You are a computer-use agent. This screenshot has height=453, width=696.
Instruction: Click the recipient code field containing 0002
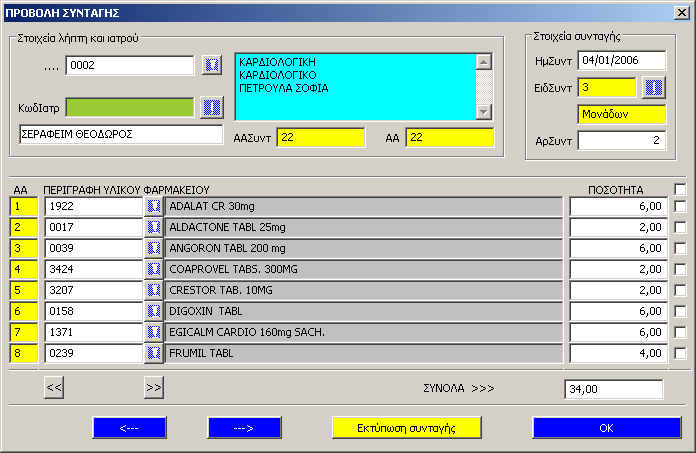[130, 65]
